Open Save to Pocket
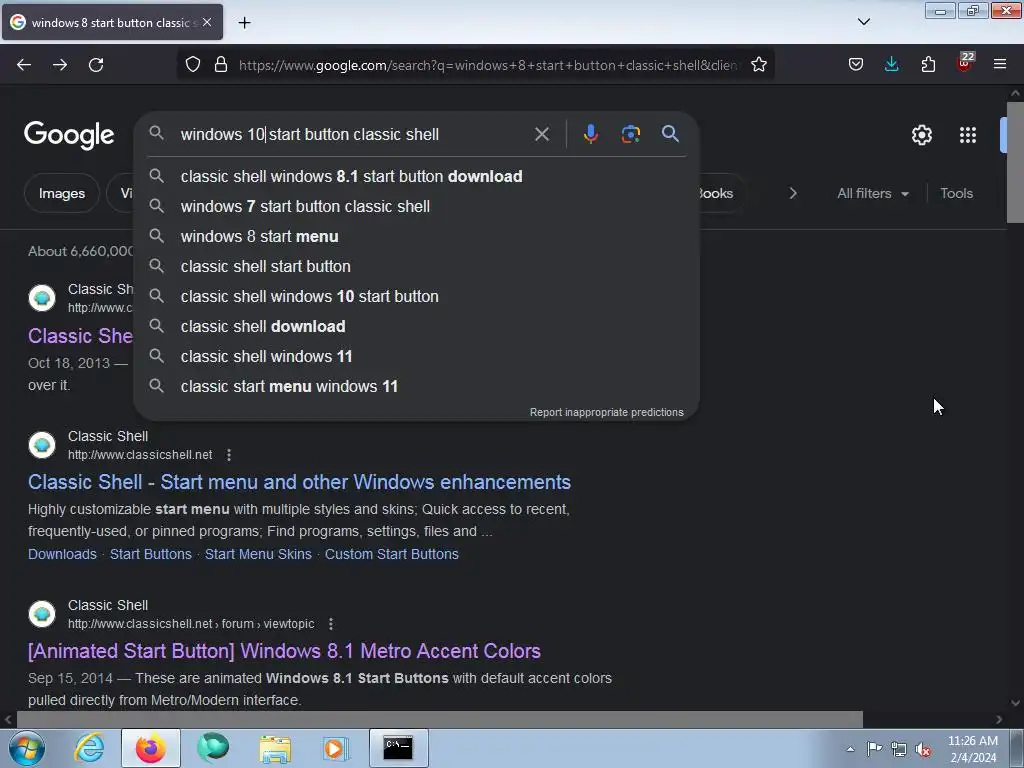The width and height of the screenshot is (1024, 768). pos(856,65)
